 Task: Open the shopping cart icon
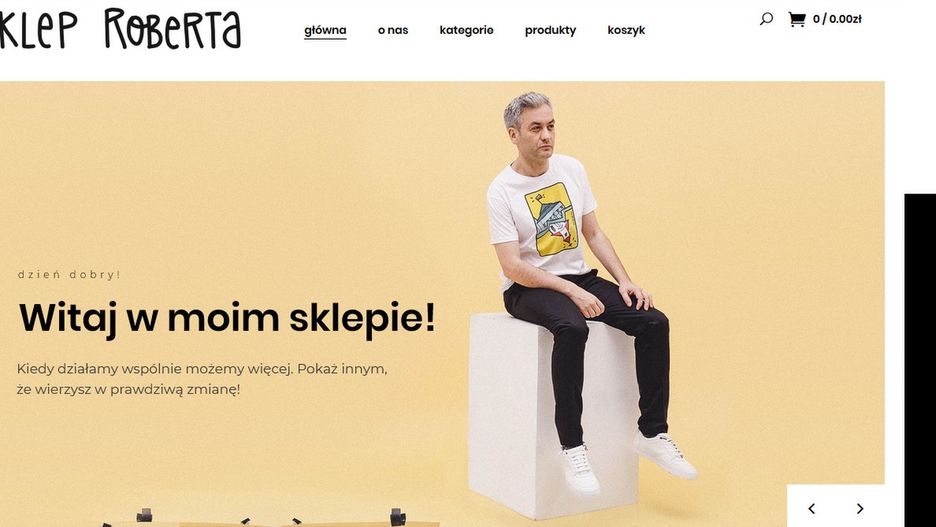pyautogui.click(x=796, y=19)
